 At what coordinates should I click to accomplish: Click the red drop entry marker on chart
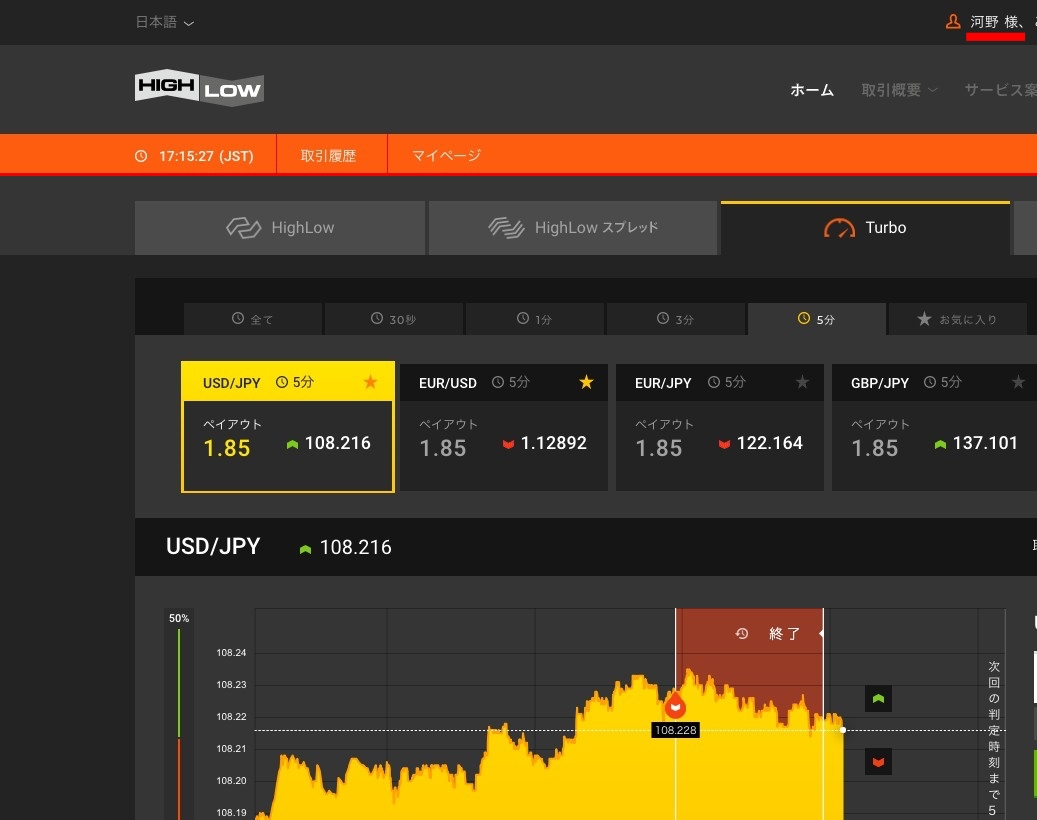click(675, 706)
